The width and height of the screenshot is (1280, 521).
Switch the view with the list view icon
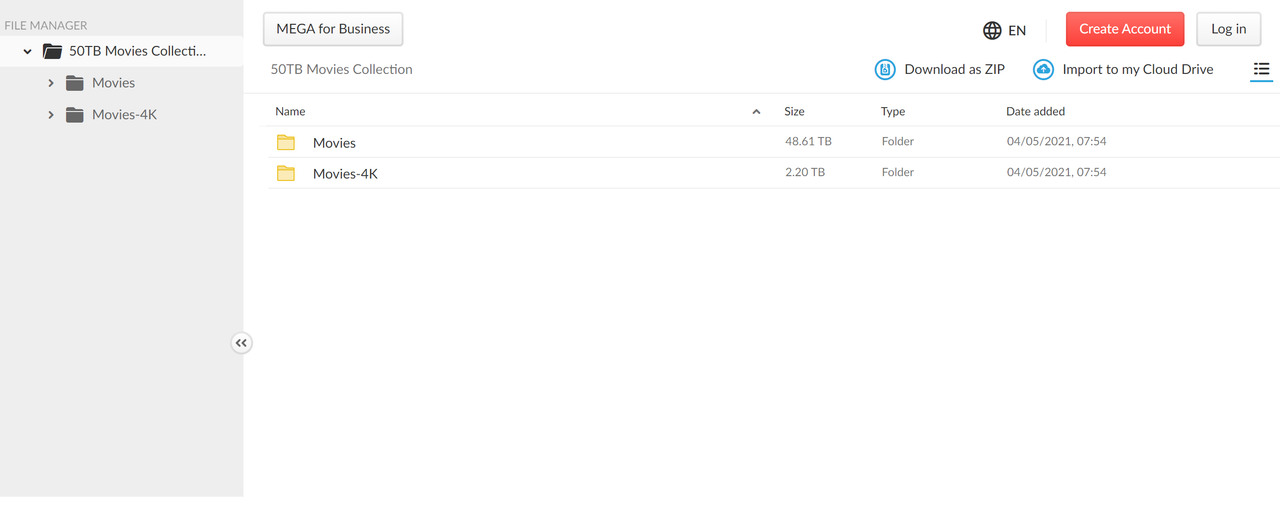tap(1261, 69)
